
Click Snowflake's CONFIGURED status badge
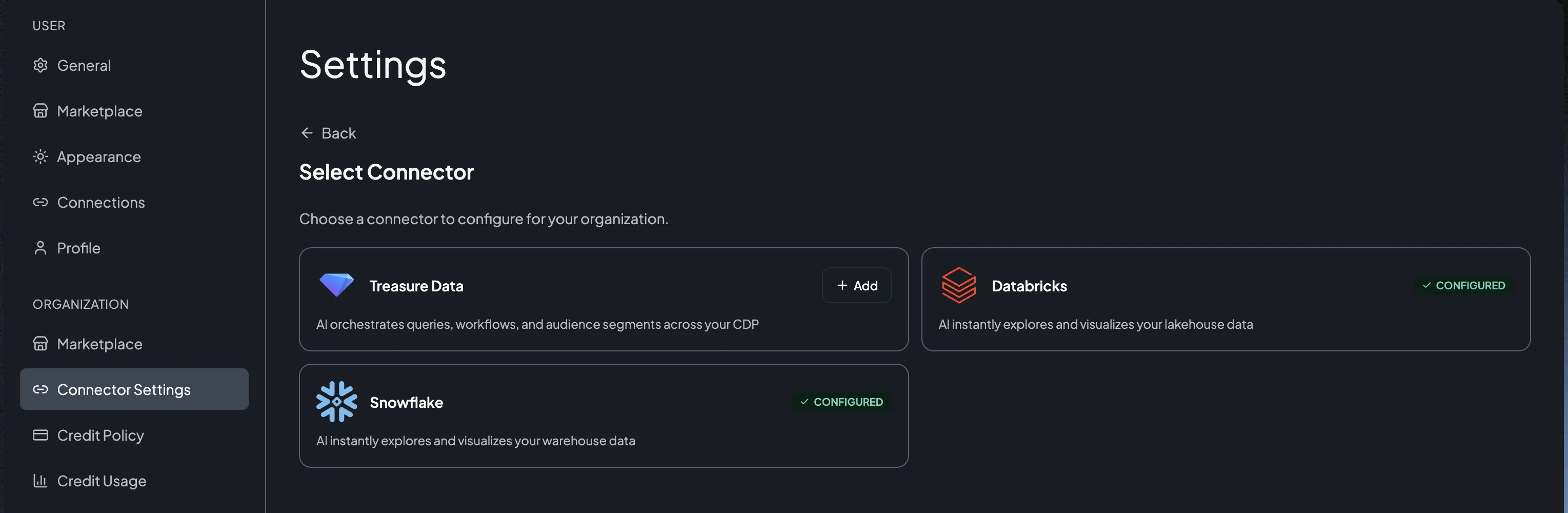point(841,402)
